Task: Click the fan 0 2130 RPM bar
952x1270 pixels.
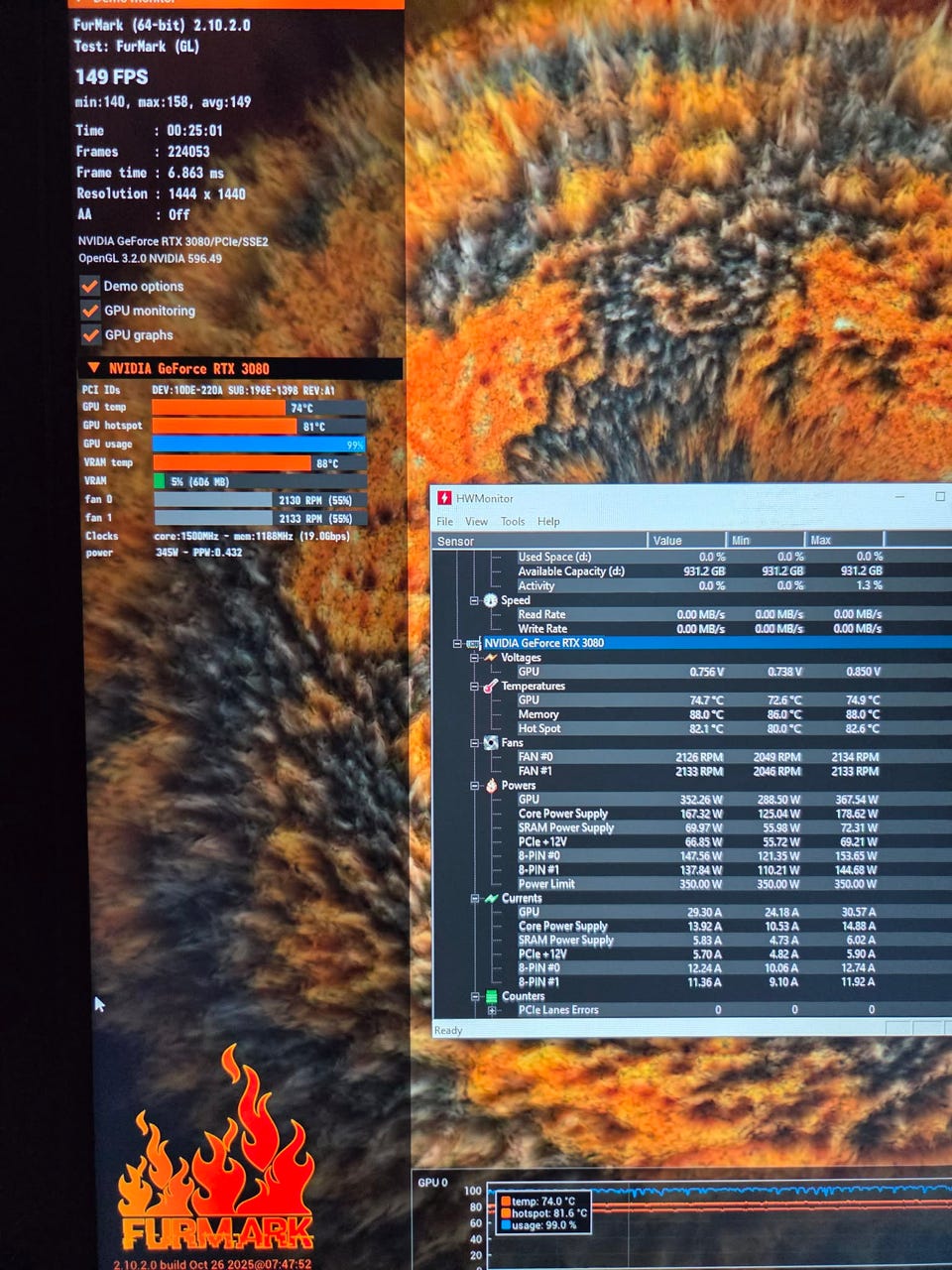Action: [x=260, y=500]
